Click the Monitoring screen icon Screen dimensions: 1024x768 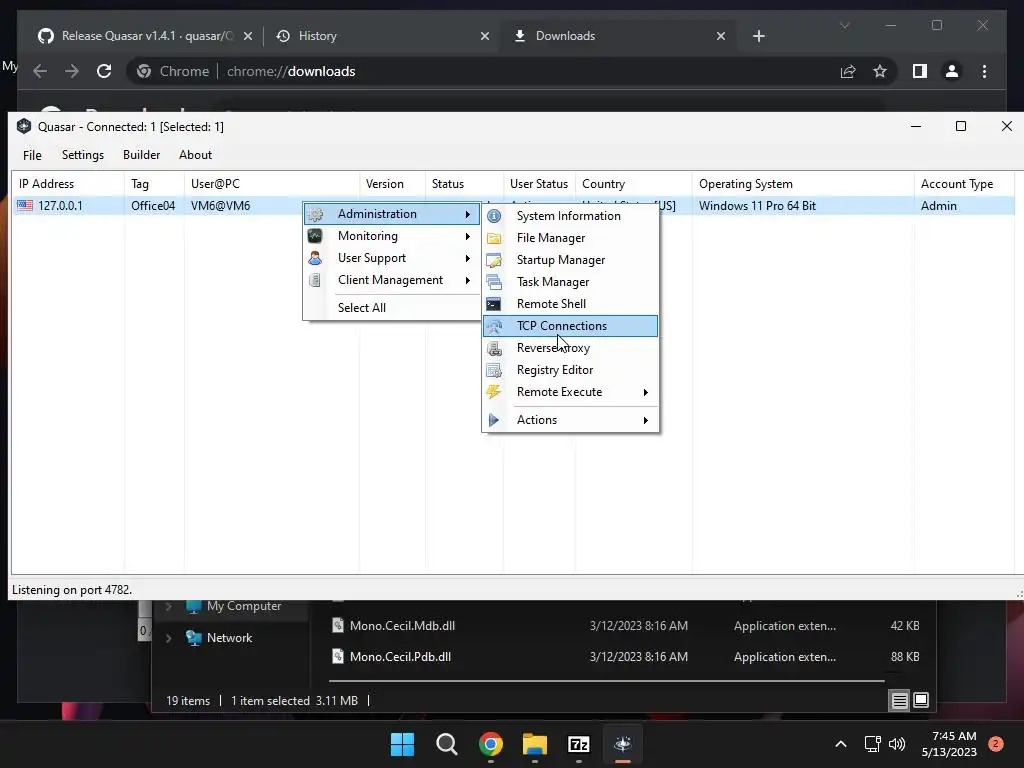[315, 236]
